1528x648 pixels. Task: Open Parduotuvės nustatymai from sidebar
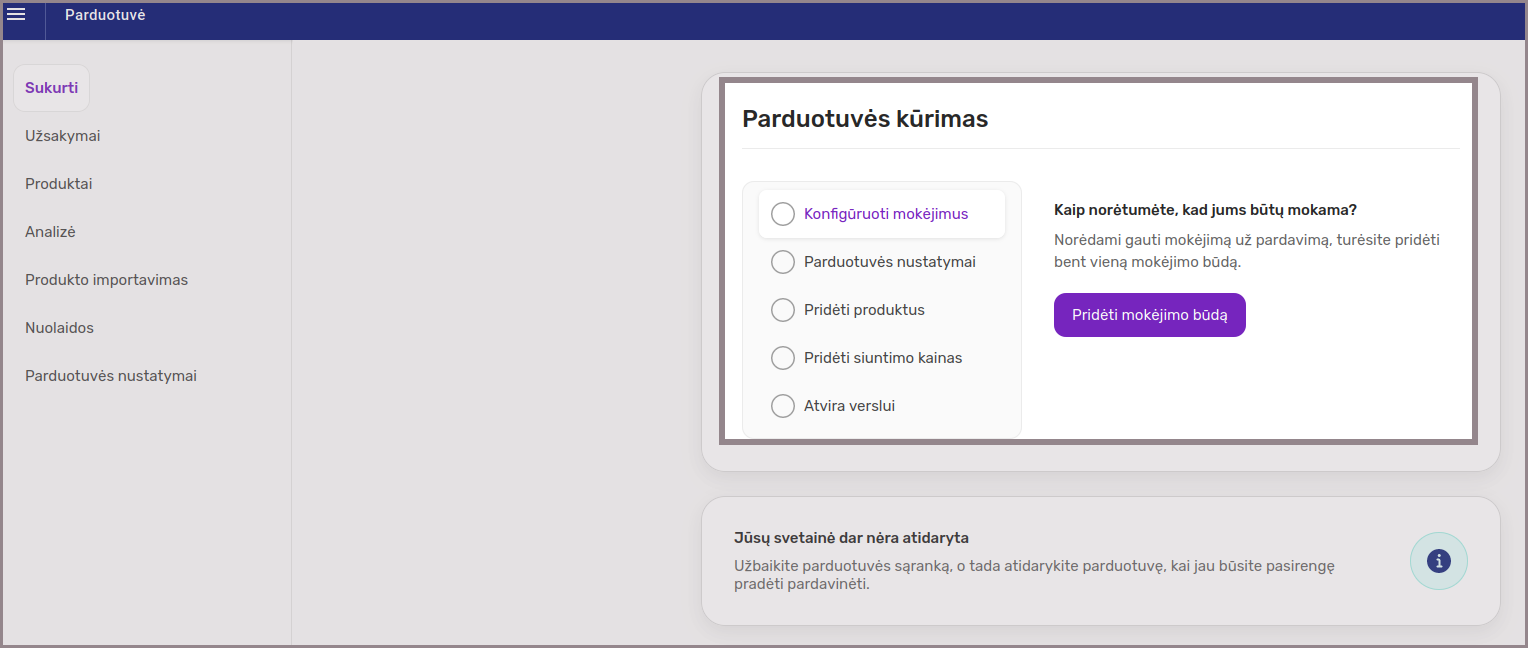pyautogui.click(x=111, y=376)
